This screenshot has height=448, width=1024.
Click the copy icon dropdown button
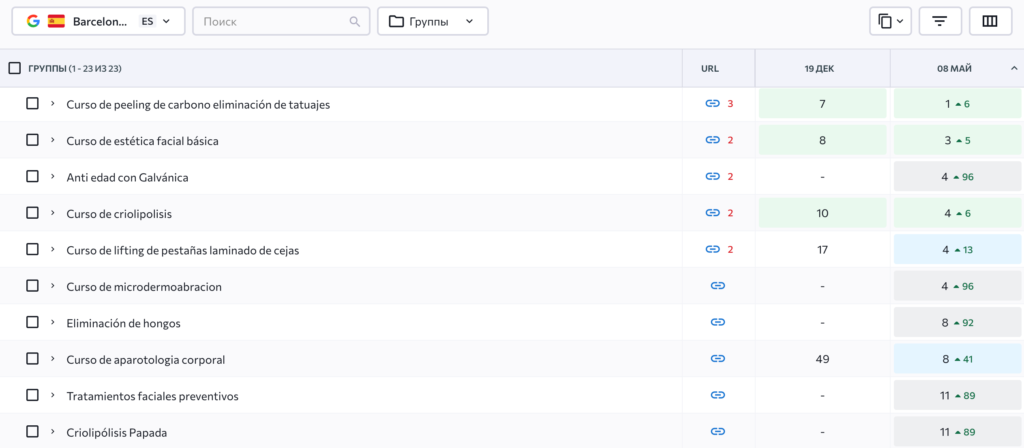[x=890, y=21]
